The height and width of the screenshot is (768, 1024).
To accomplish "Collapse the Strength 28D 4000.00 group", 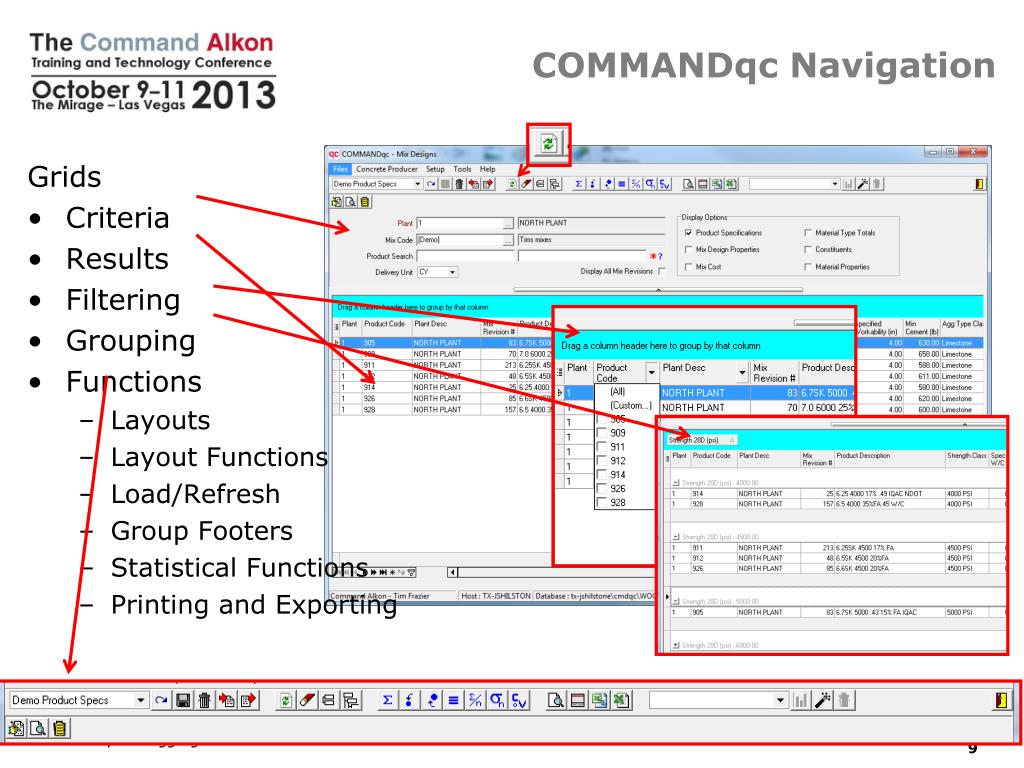I will tap(676, 483).
